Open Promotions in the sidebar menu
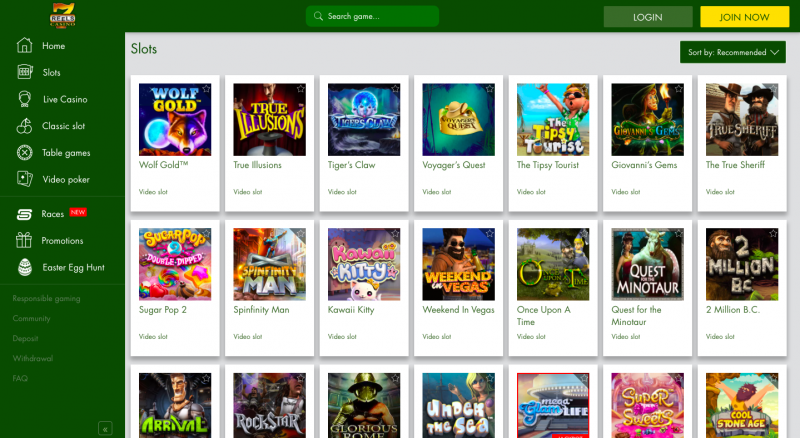Screen dimensions: 800x438 pyautogui.click(x=62, y=240)
